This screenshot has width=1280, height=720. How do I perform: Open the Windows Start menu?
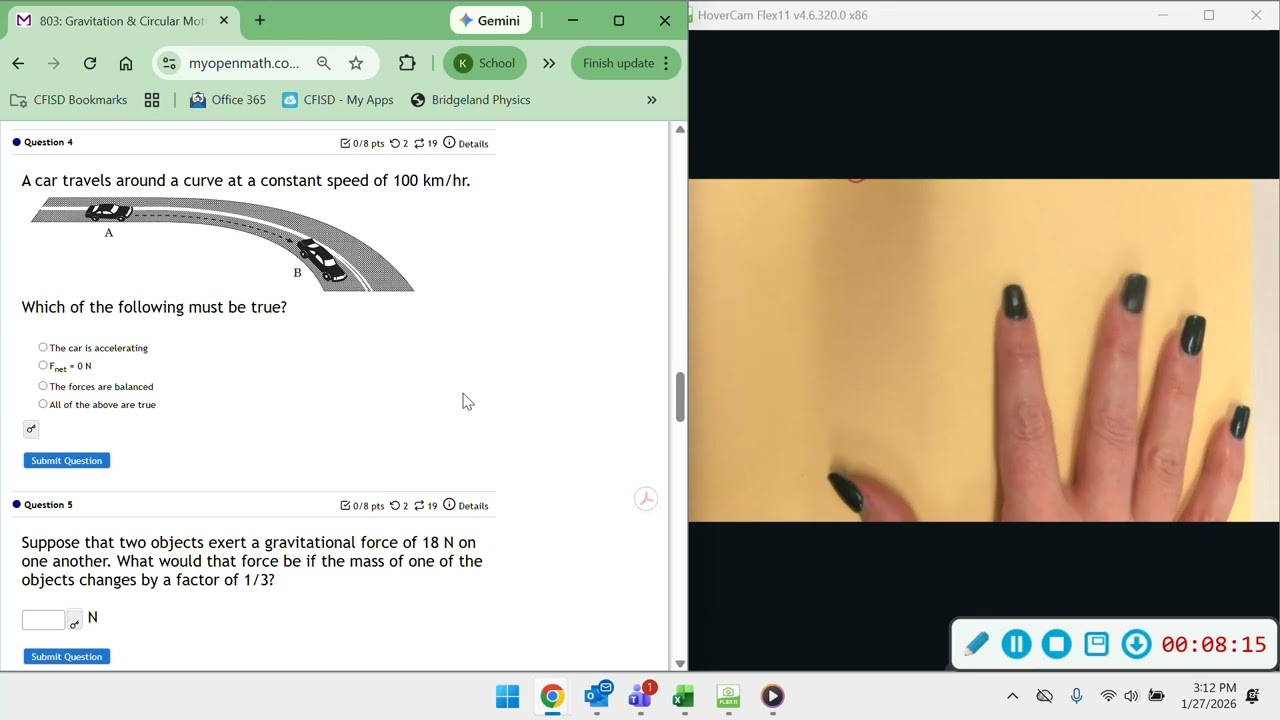coord(508,696)
